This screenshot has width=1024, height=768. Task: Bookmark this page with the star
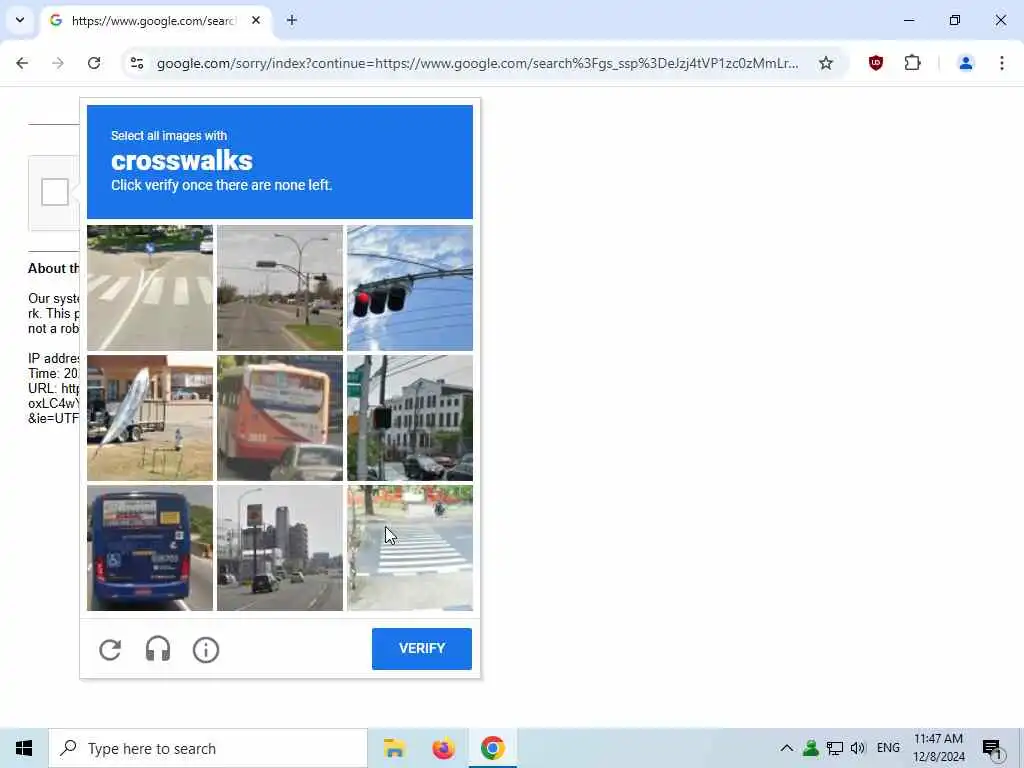tap(826, 63)
